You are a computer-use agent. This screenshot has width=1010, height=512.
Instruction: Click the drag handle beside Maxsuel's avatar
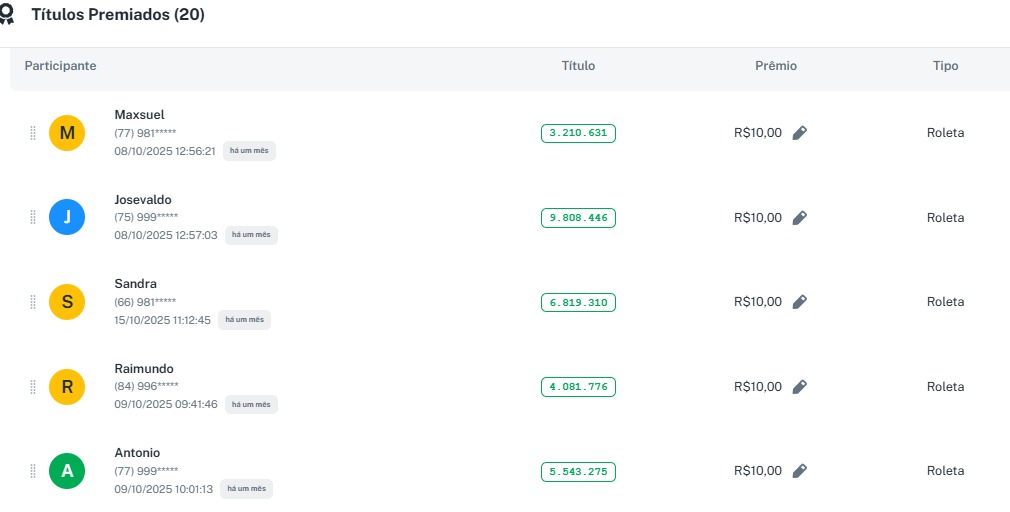point(33,133)
